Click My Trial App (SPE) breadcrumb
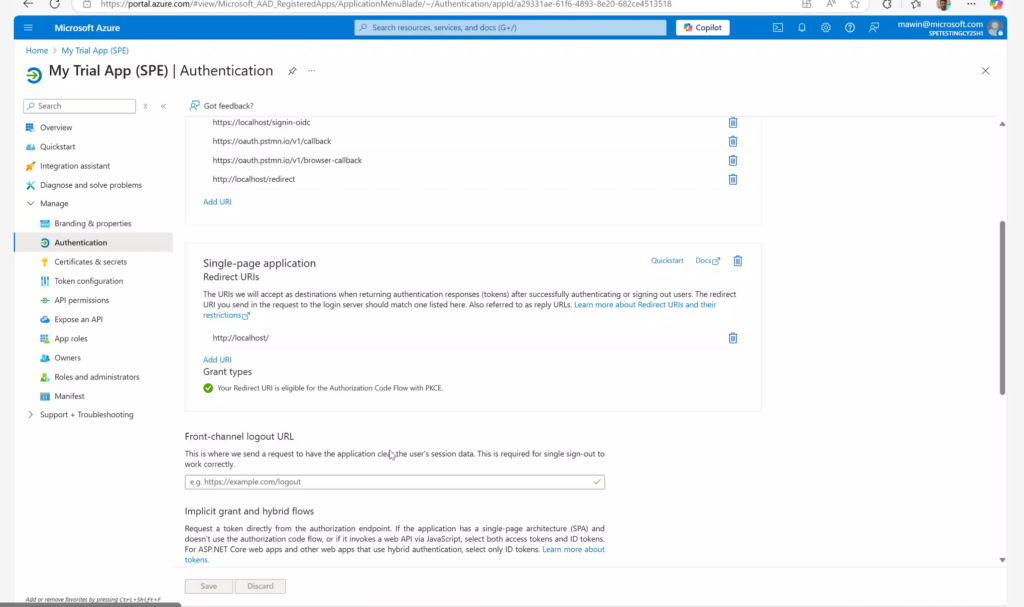The height and width of the screenshot is (607, 1024). 95,50
